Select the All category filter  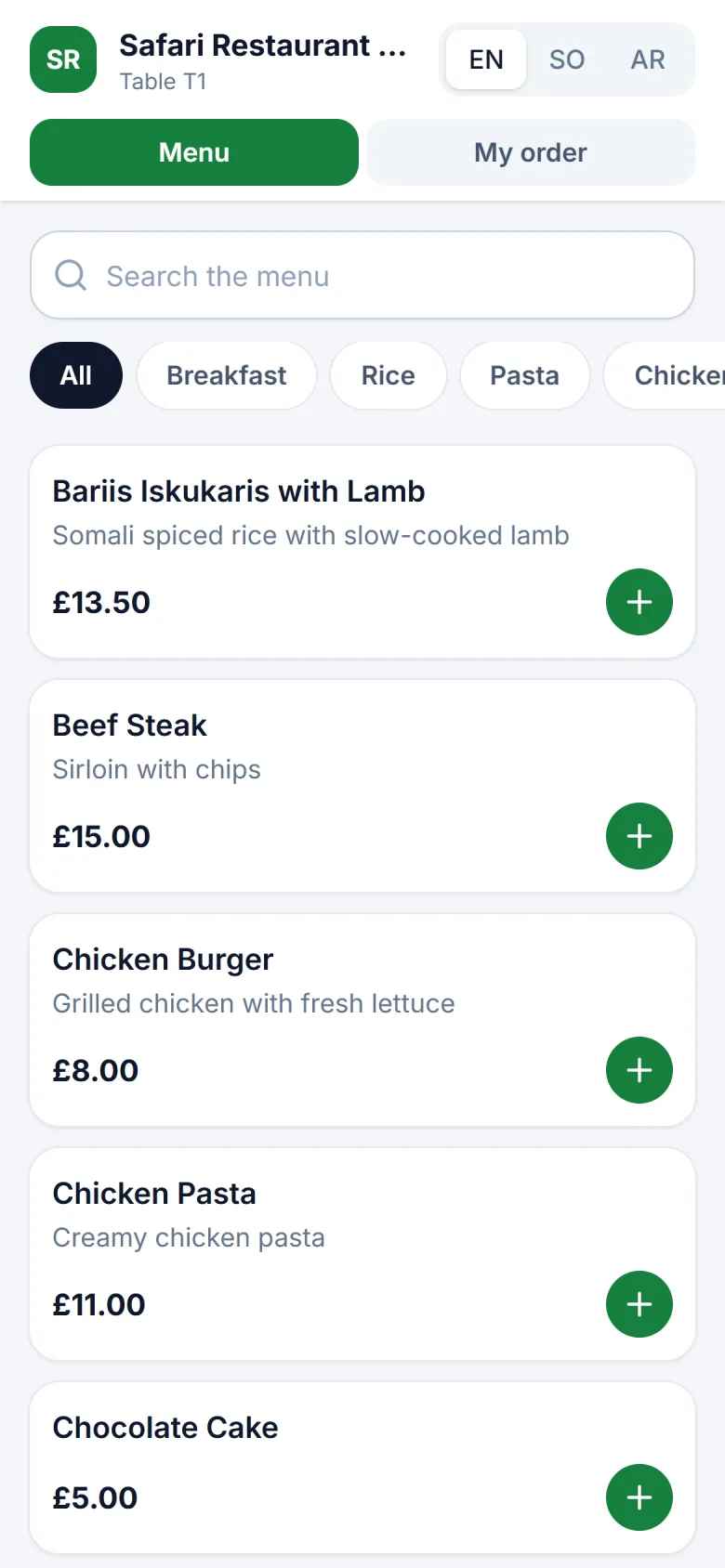tap(76, 375)
